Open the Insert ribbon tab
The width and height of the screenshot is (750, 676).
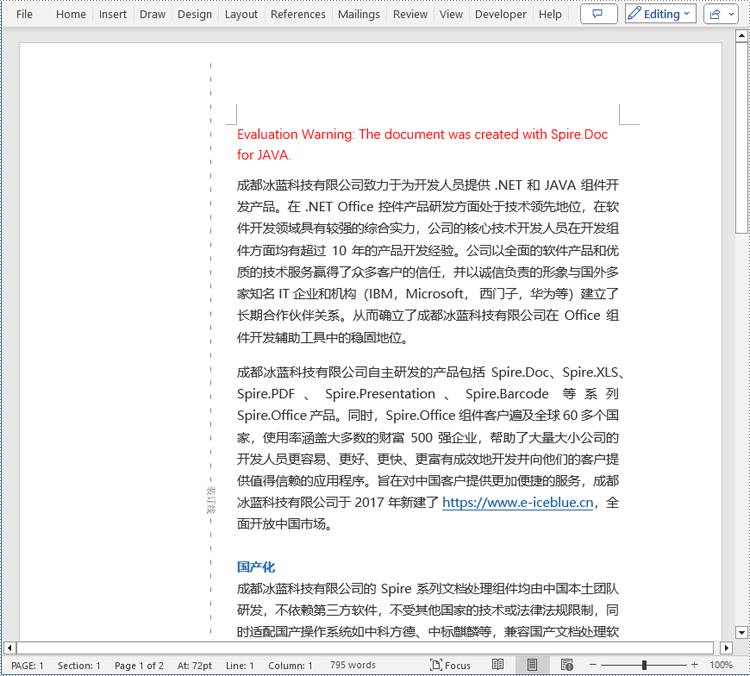tap(113, 14)
